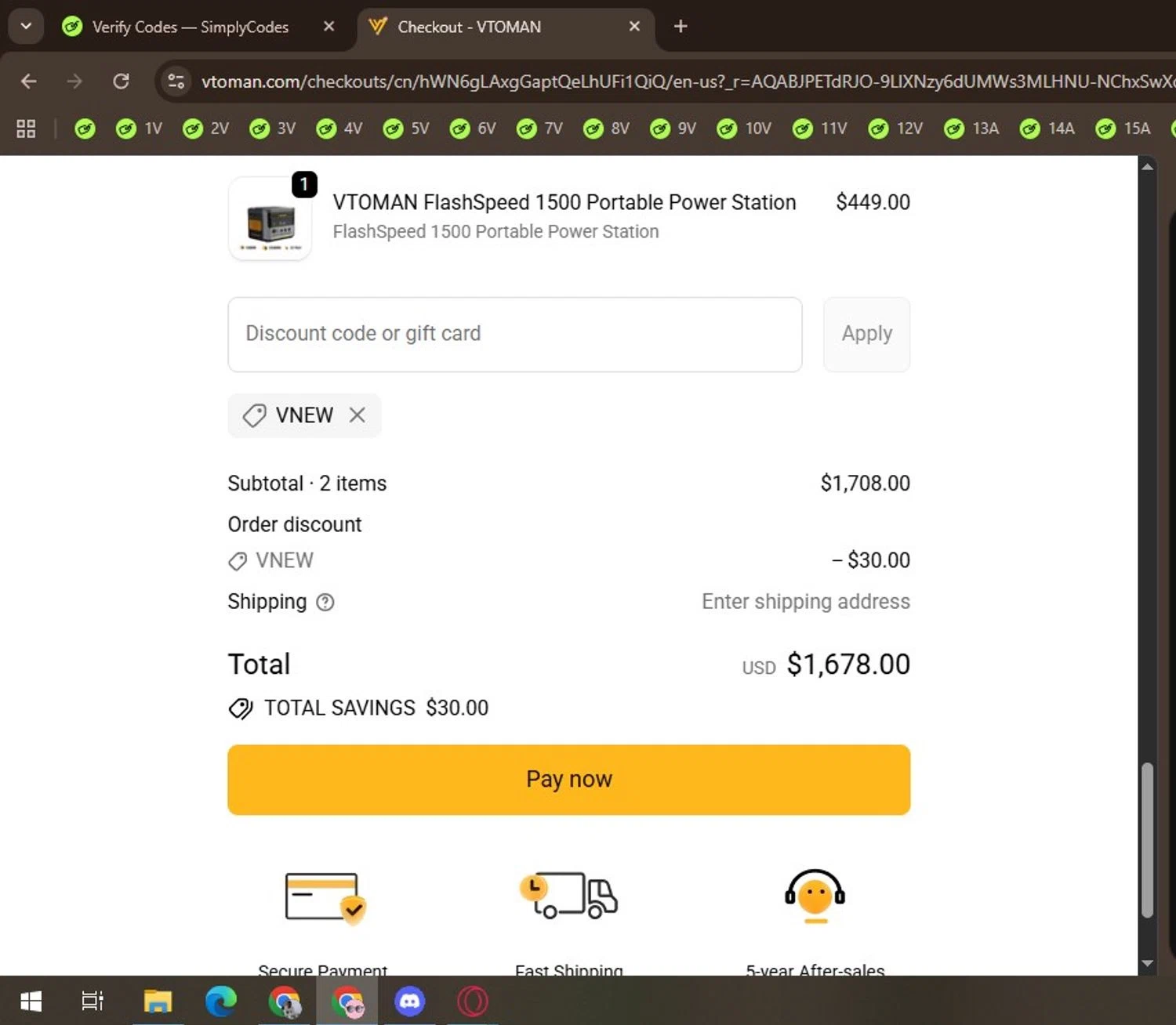The height and width of the screenshot is (1025, 1176).
Task: Click the $449.00 item price
Action: [x=873, y=202]
